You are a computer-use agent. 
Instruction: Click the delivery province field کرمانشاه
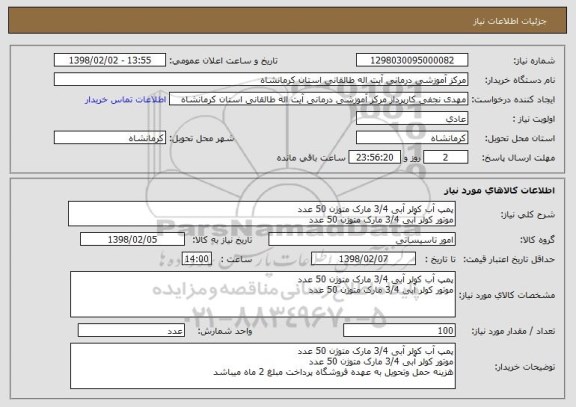click(x=412, y=138)
